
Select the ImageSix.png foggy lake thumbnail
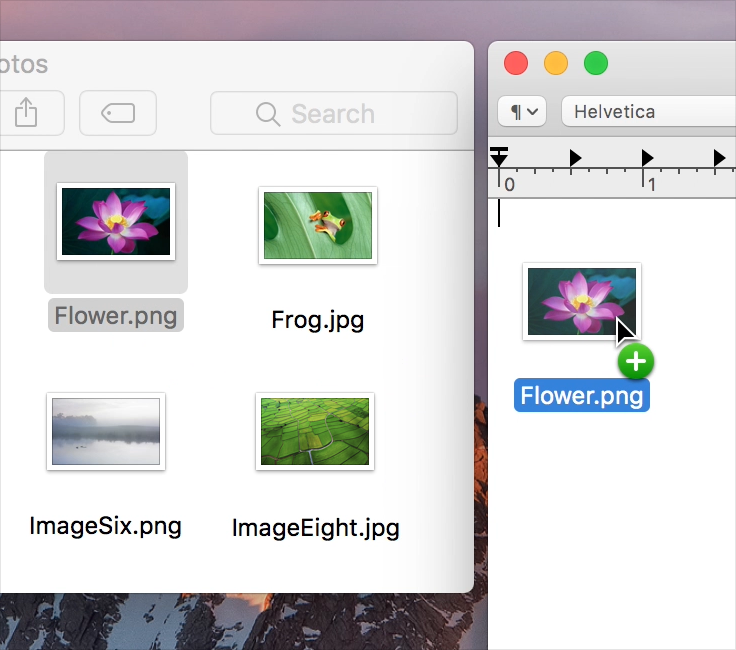tap(106, 431)
